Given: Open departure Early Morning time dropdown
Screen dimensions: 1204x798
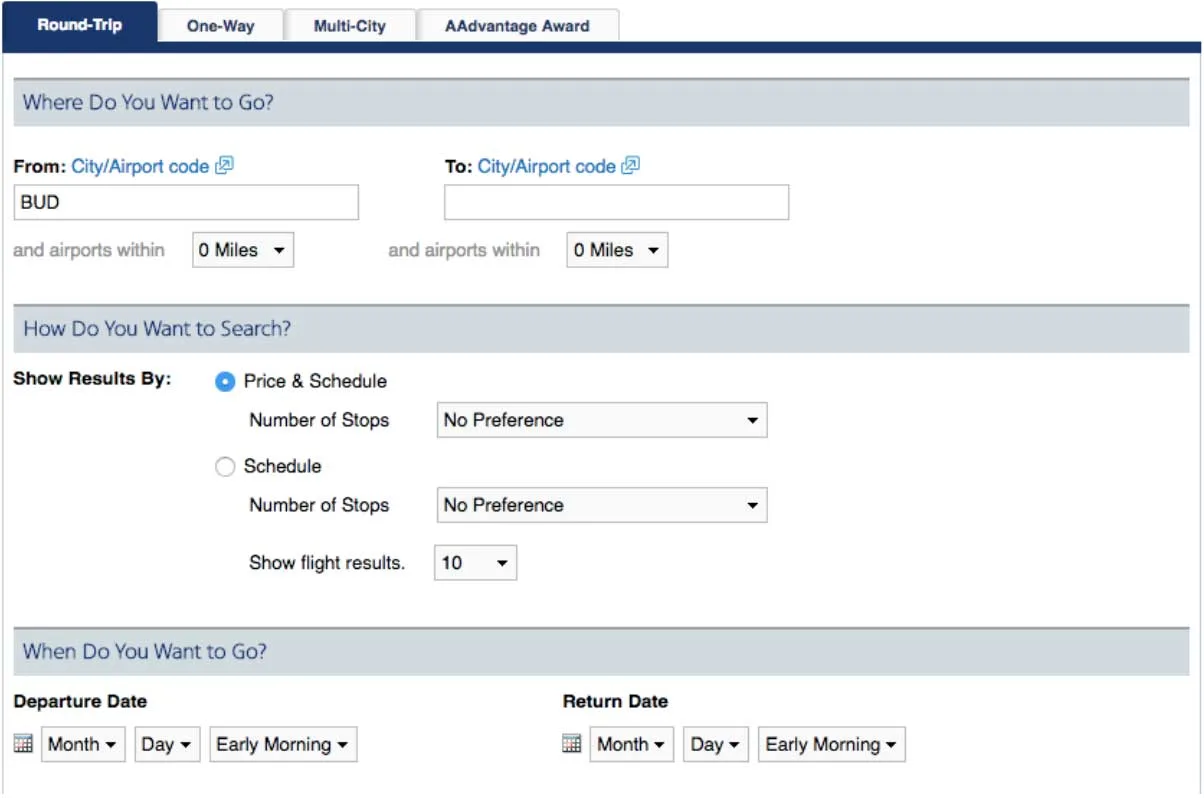Looking at the screenshot, I should (x=282, y=744).
